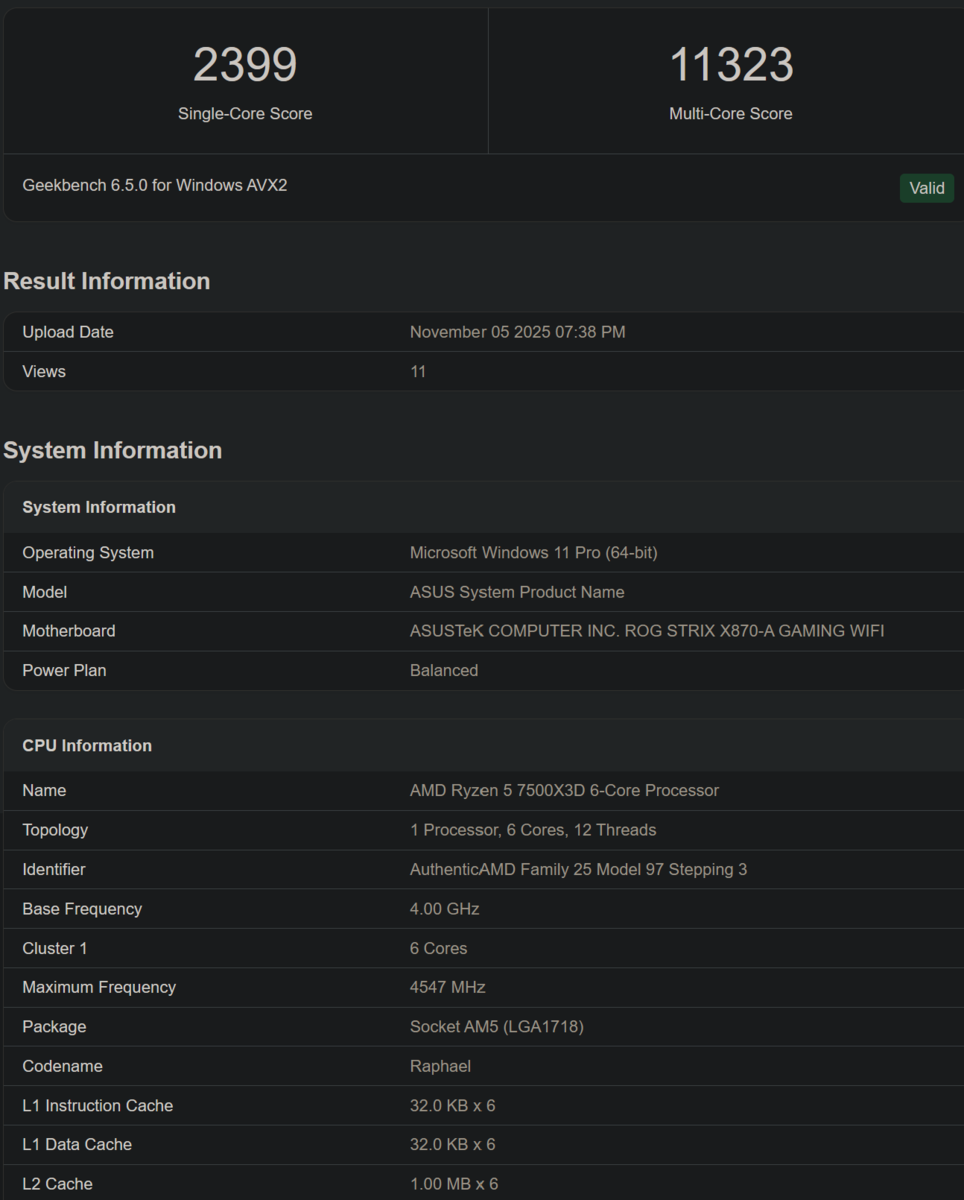Click the Raphael codename value
Screen dimensions: 964x1200
tap(440, 1066)
